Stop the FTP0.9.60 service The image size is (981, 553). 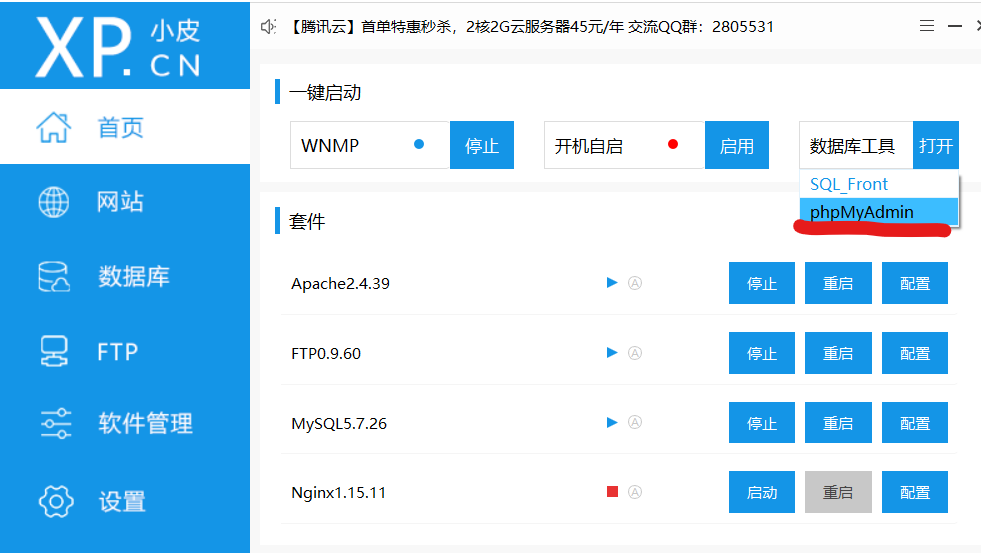click(761, 353)
